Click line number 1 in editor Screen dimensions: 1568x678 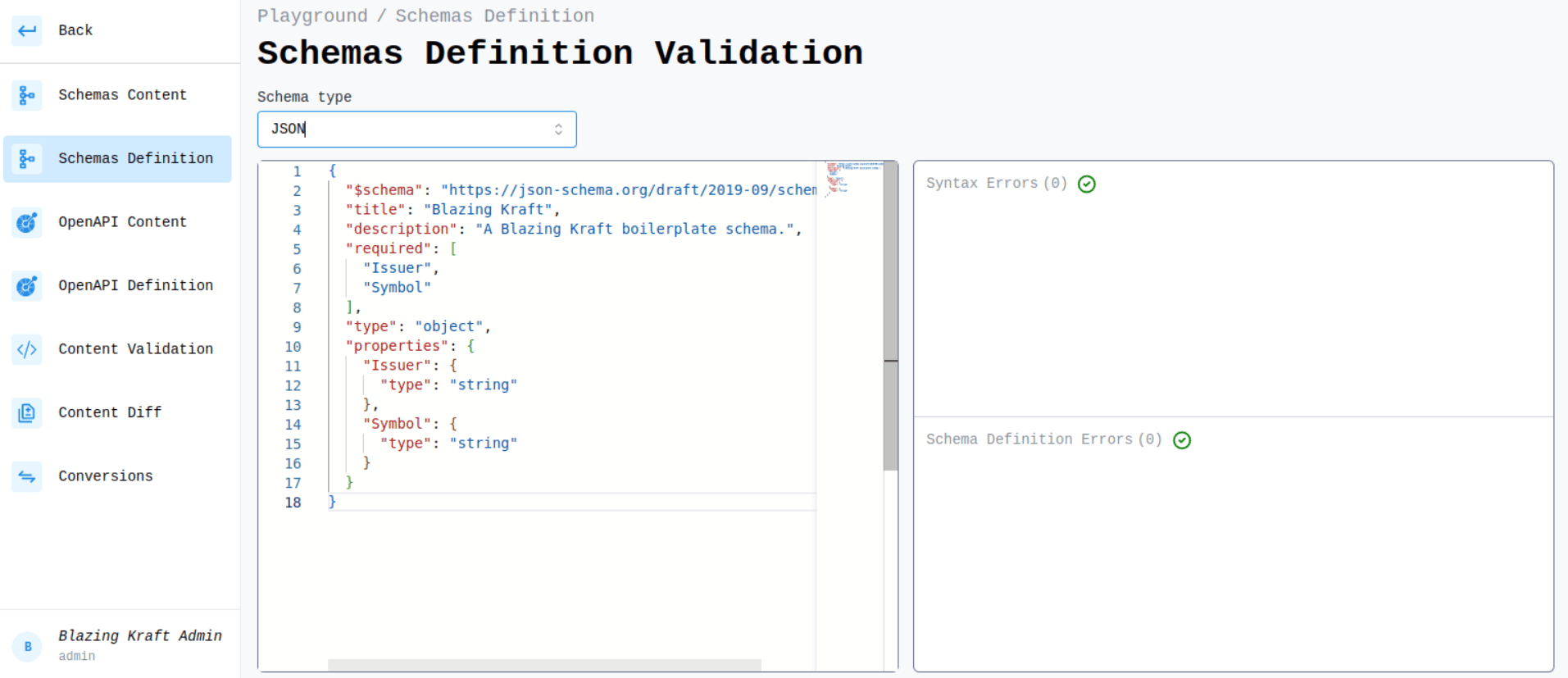pos(297,171)
